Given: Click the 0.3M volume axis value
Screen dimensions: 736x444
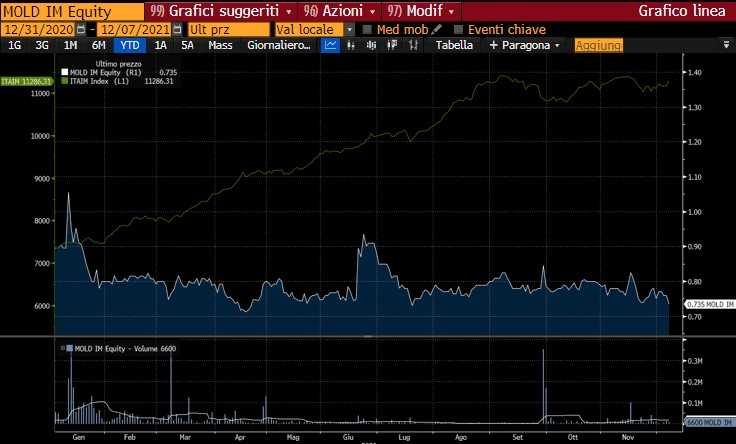Looking at the screenshot, I should (x=695, y=361).
